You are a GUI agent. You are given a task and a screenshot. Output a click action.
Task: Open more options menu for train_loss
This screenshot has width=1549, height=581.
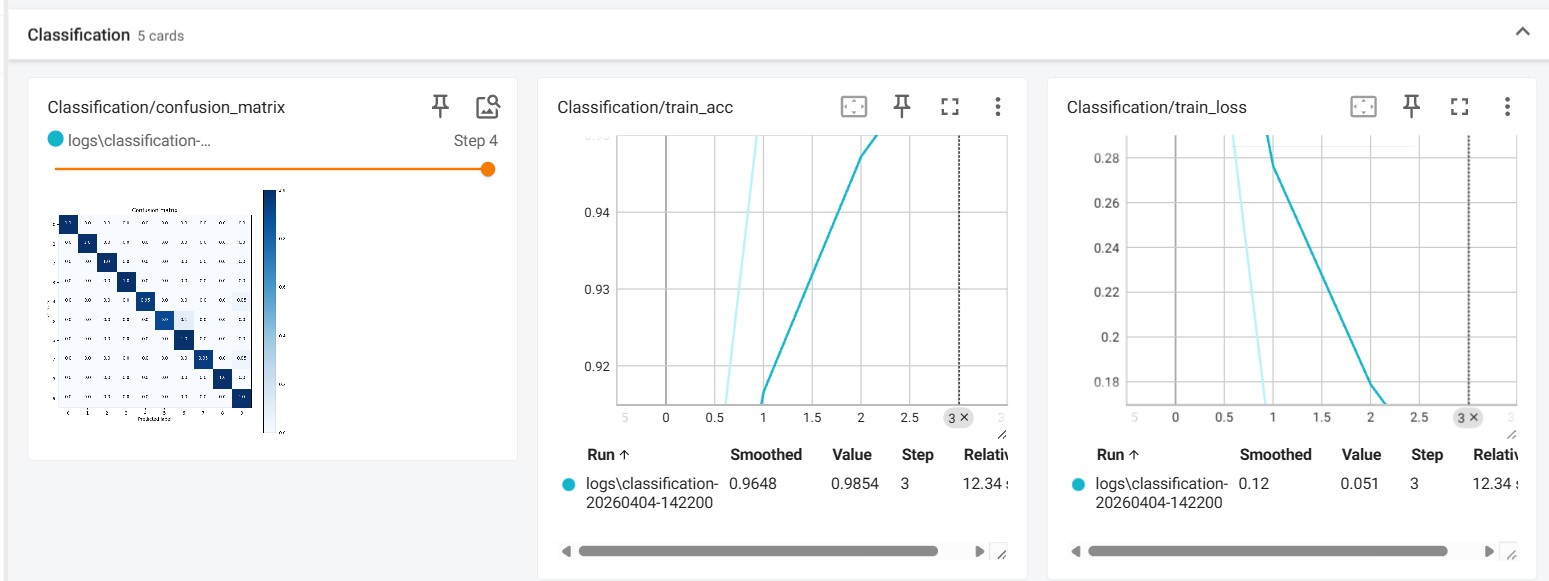click(x=1506, y=107)
